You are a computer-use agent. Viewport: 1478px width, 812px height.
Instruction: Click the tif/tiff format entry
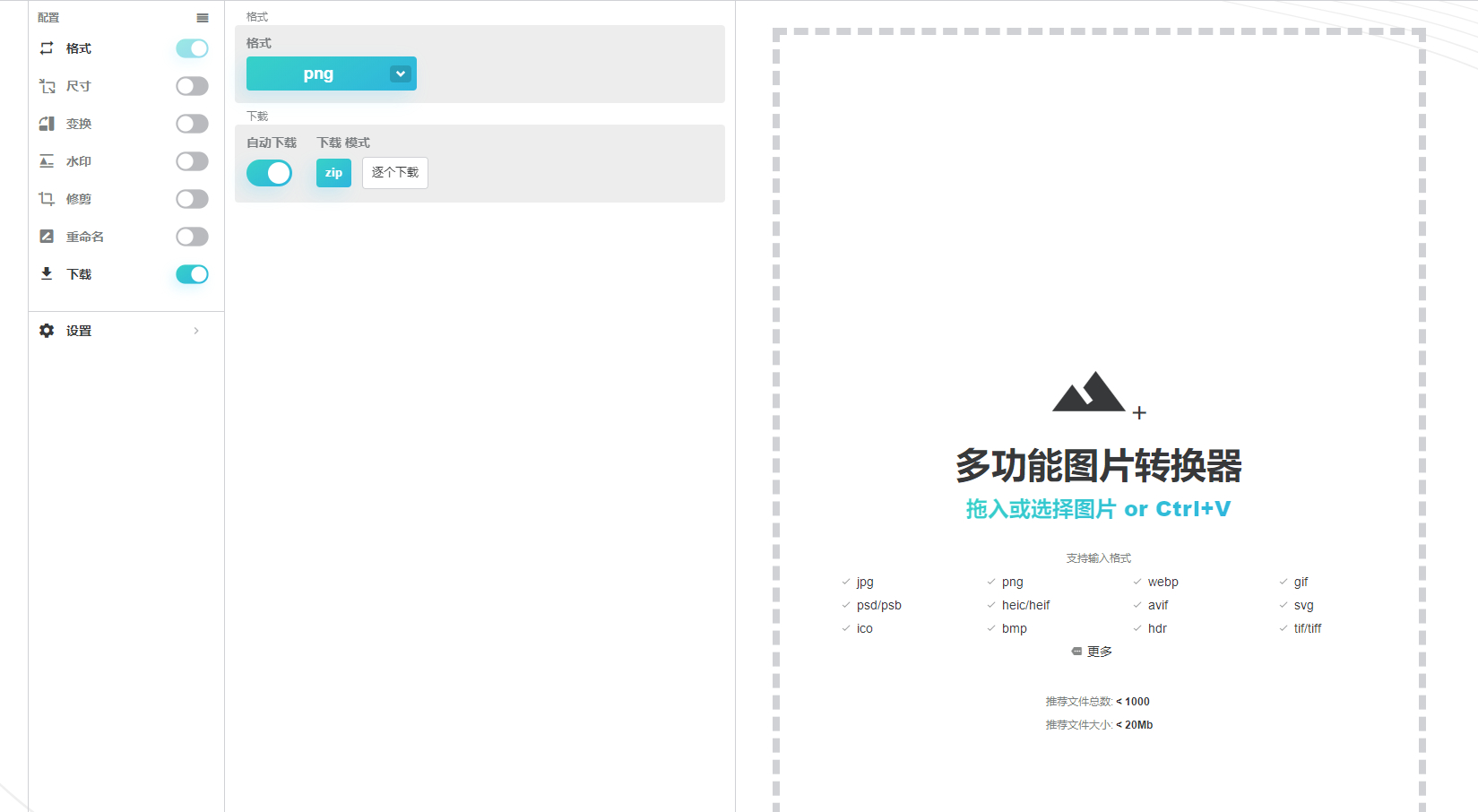(x=1308, y=628)
